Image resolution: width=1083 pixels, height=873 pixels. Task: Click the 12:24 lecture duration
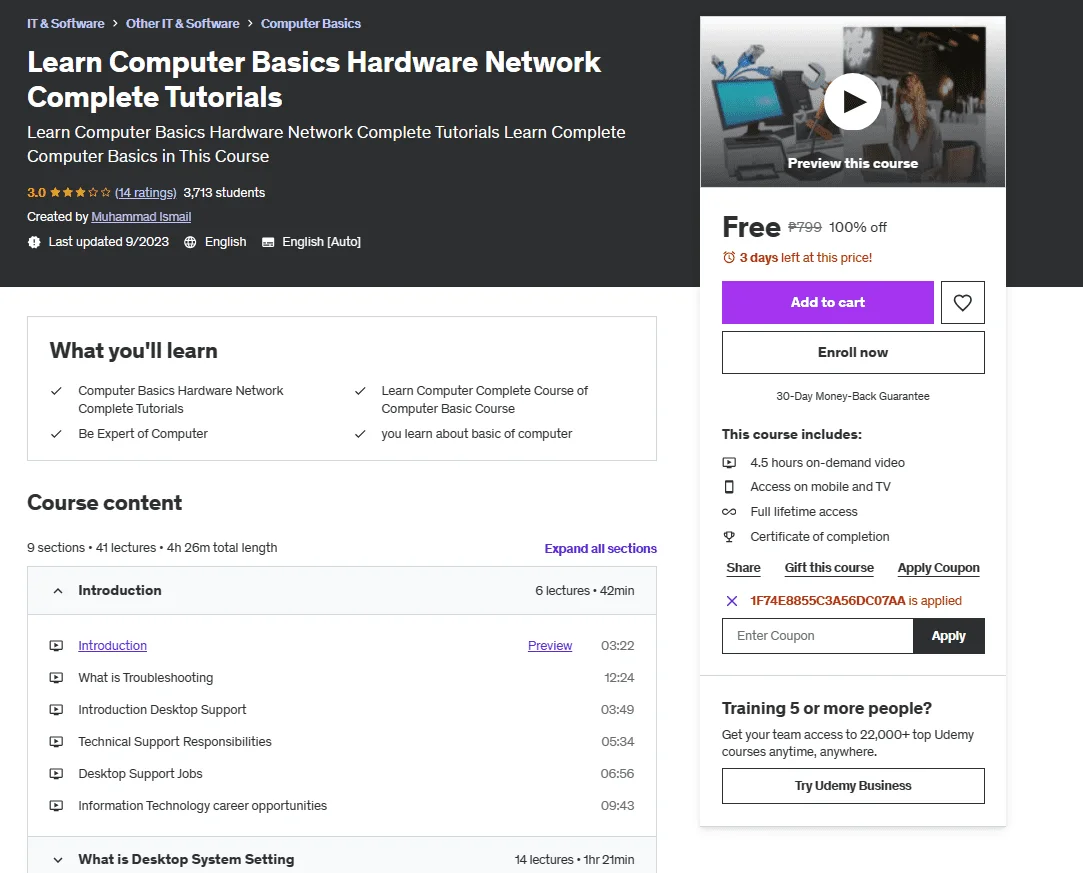coord(619,678)
